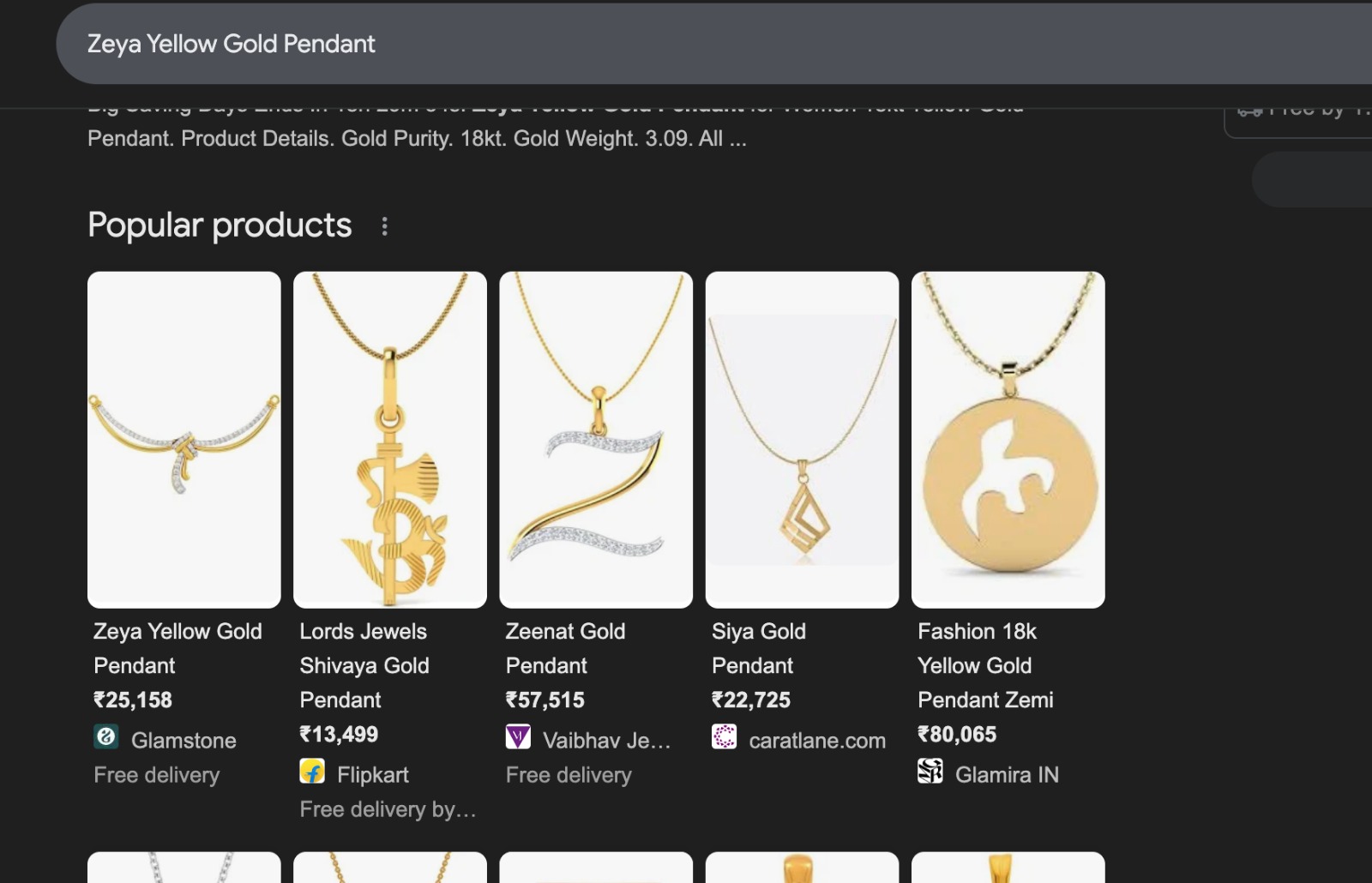1372x883 pixels.
Task: Open the Zeenat Z-shaped pendant image
Action: 596,440
